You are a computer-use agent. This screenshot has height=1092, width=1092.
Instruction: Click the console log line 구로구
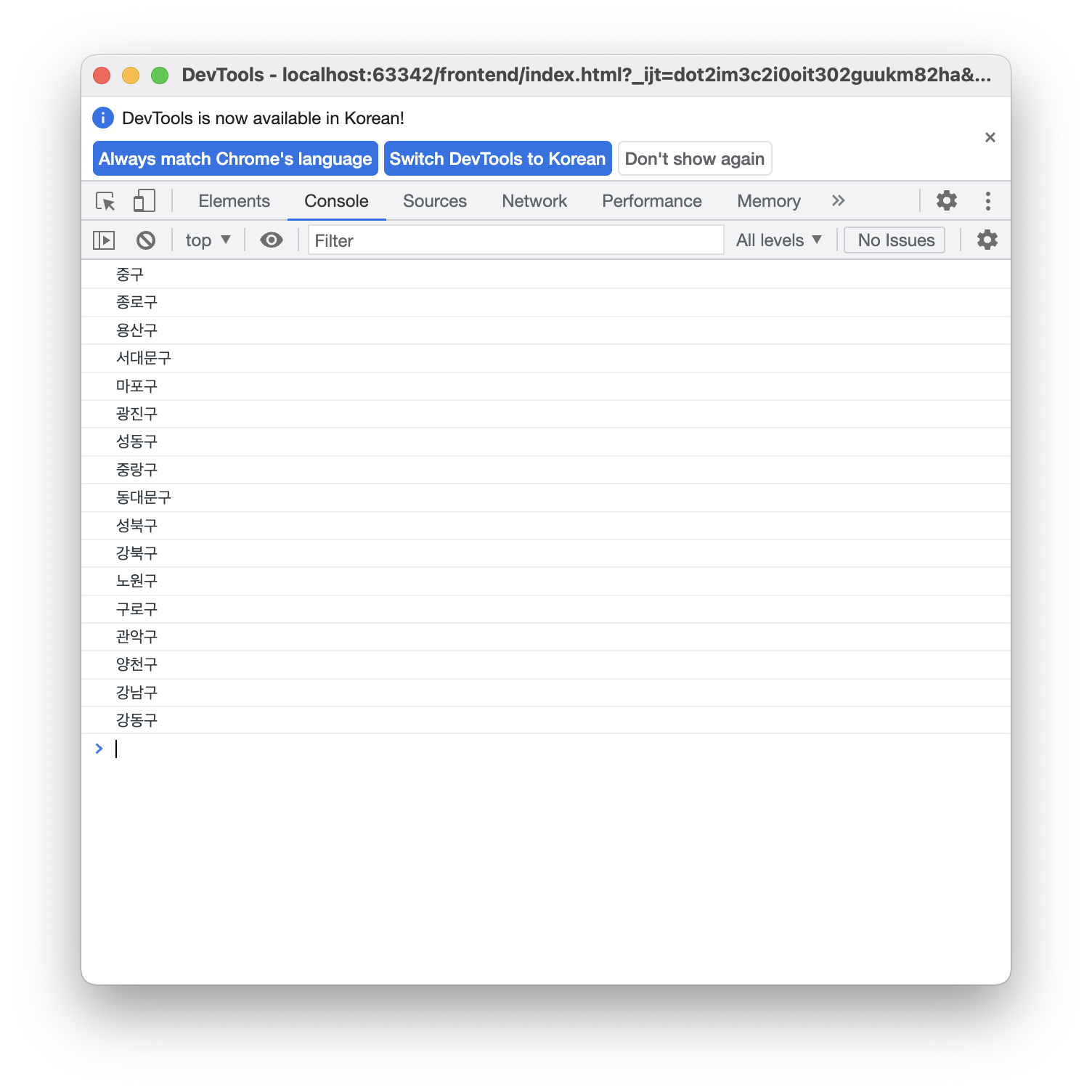pos(546,609)
